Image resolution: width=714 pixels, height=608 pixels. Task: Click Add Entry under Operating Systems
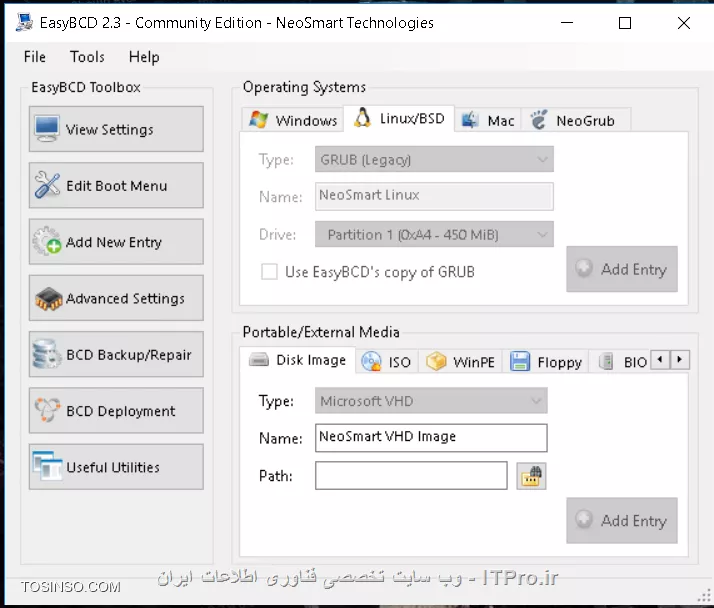(622, 269)
